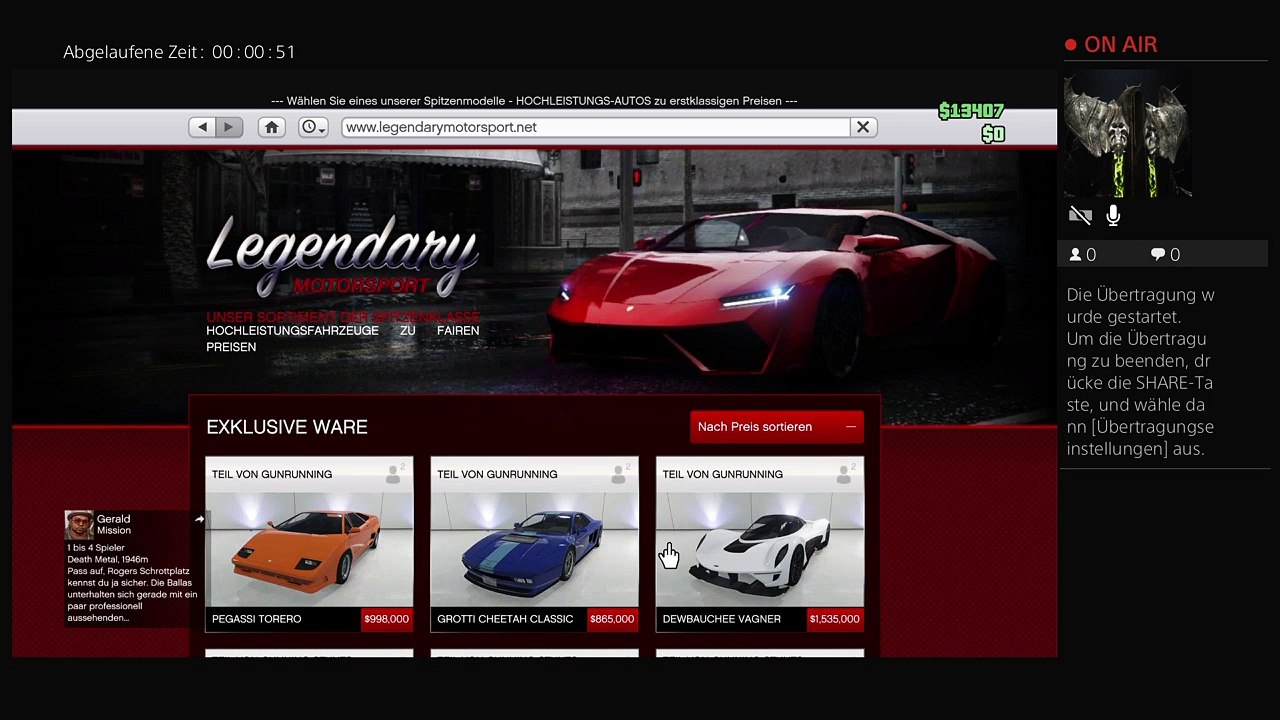
Task: Click the DEWBAUCHEE VAGNER name label
Action: (721, 619)
